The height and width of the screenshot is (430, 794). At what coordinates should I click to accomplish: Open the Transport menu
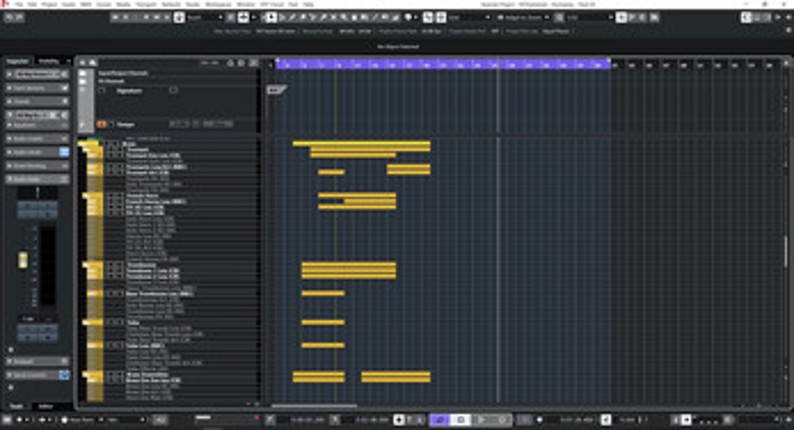pos(146,4)
